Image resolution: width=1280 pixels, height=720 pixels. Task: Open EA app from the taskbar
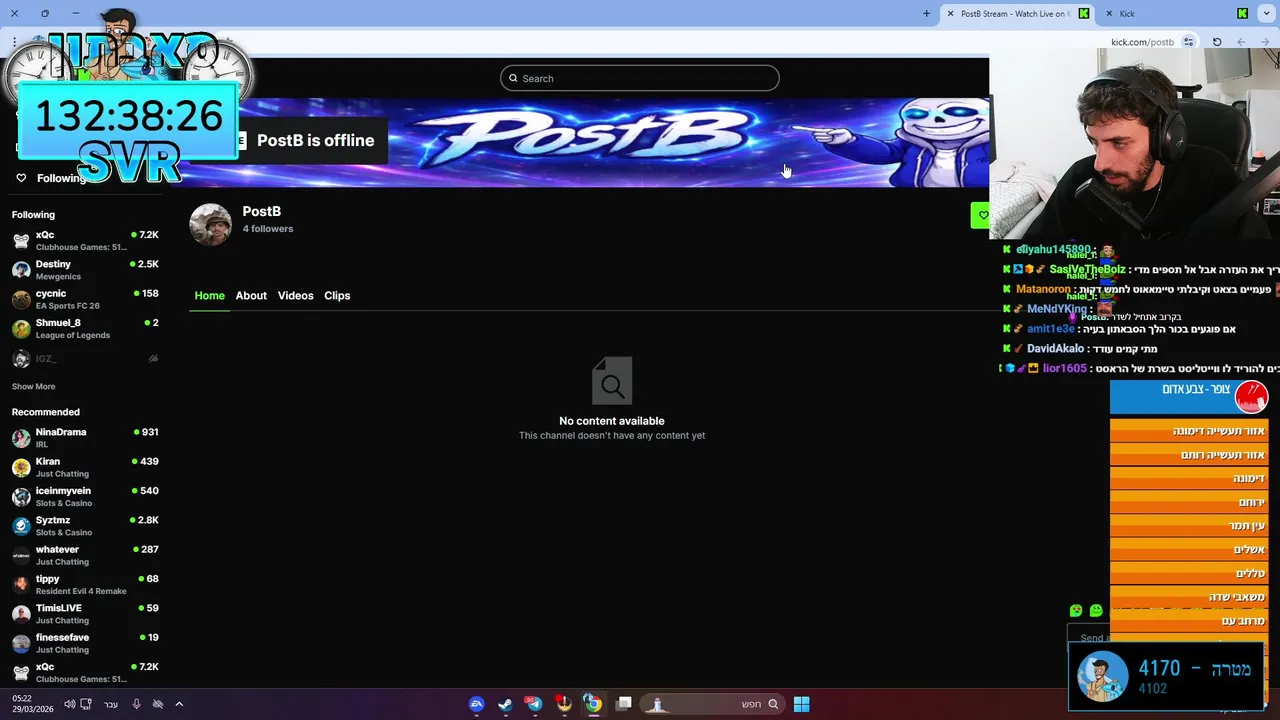click(x=476, y=704)
